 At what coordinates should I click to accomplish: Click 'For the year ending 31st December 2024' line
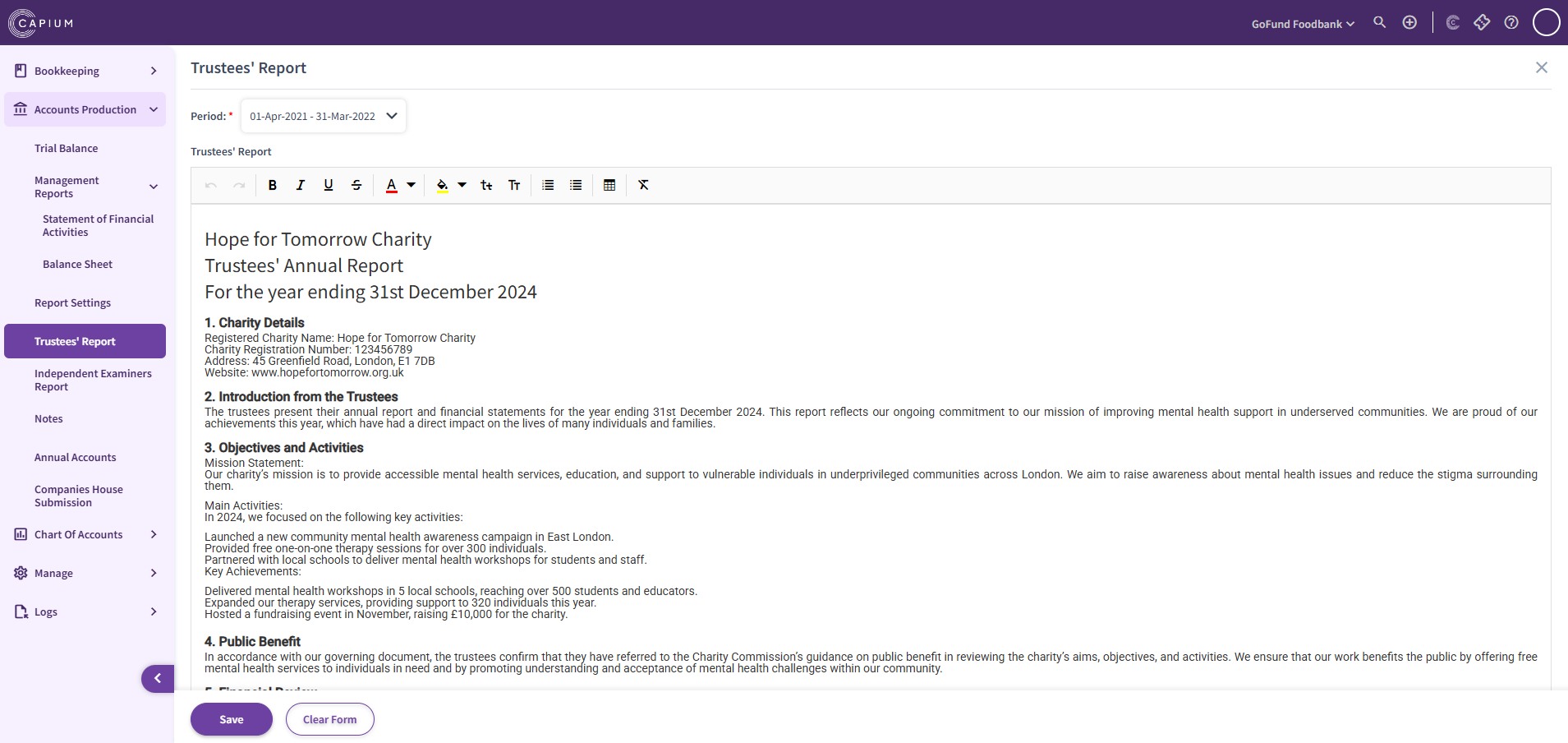[x=370, y=292]
